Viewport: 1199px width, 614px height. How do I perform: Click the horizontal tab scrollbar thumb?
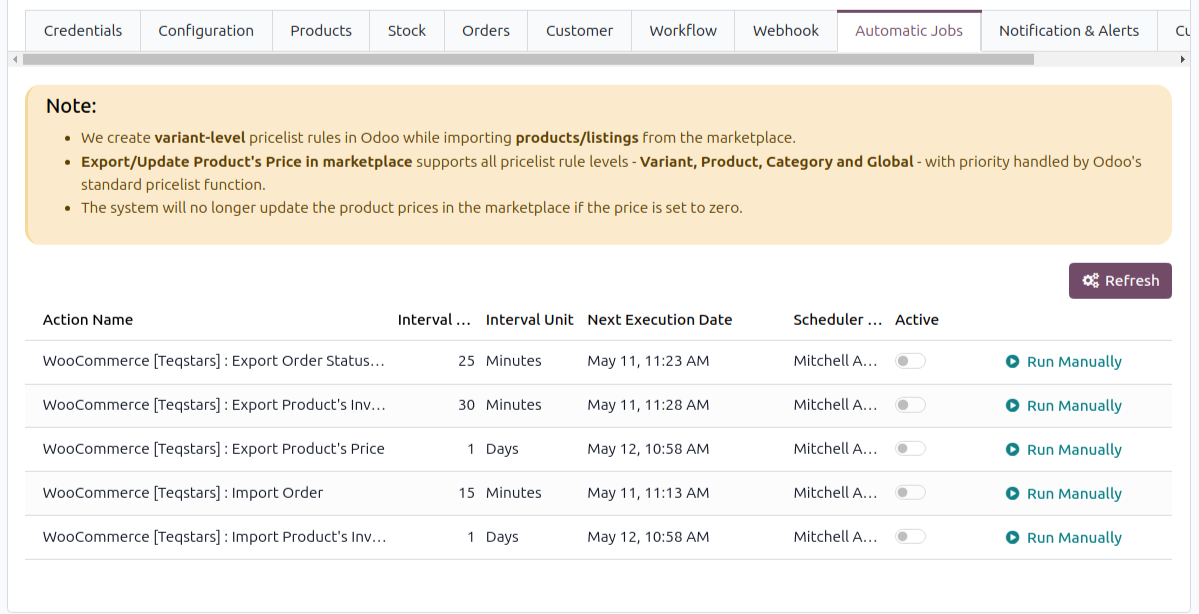(x=528, y=59)
